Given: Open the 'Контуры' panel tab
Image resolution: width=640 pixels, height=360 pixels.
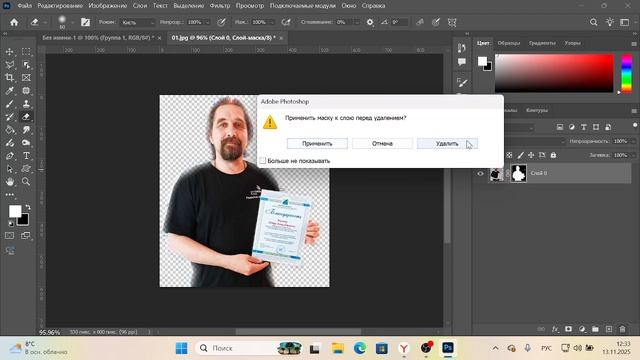Looking at the screenshot, I should tap(537, 110).
